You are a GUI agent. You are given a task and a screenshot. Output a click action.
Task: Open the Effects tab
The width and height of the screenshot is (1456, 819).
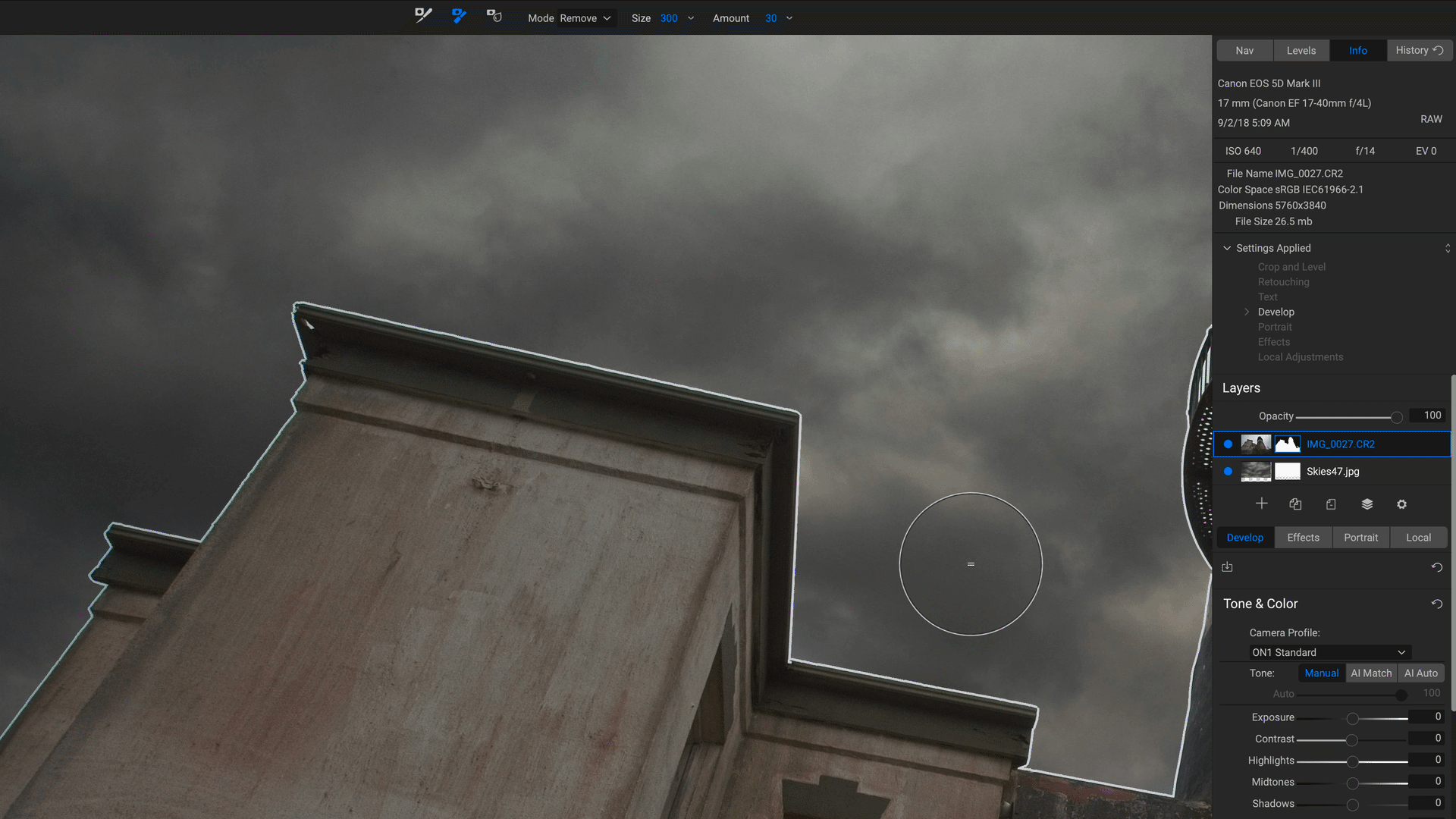[x=1303, y=538]
